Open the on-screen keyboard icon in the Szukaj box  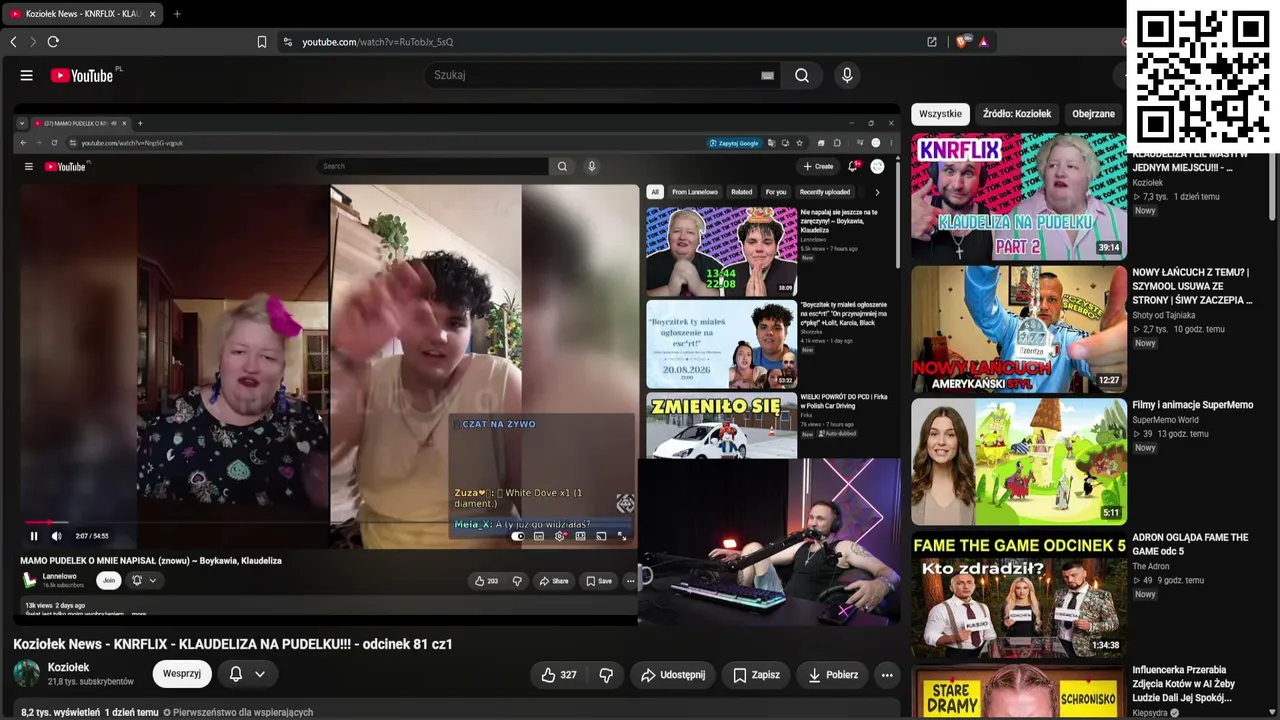[x=767, y=75]
